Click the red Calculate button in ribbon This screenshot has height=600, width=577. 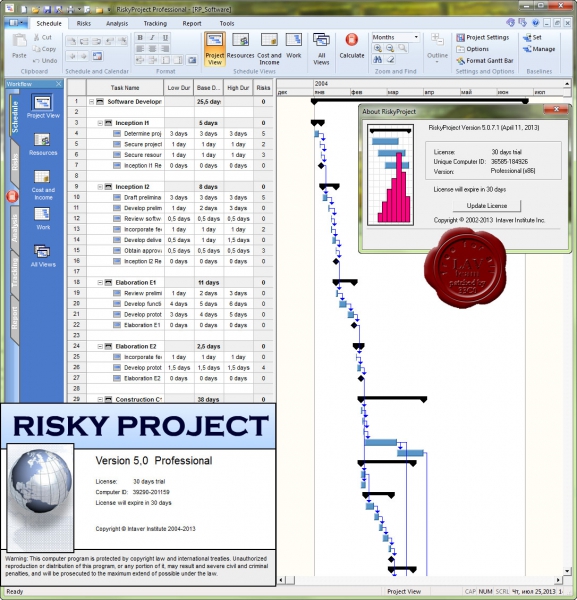pyautogui.click(x=352, y=46)
